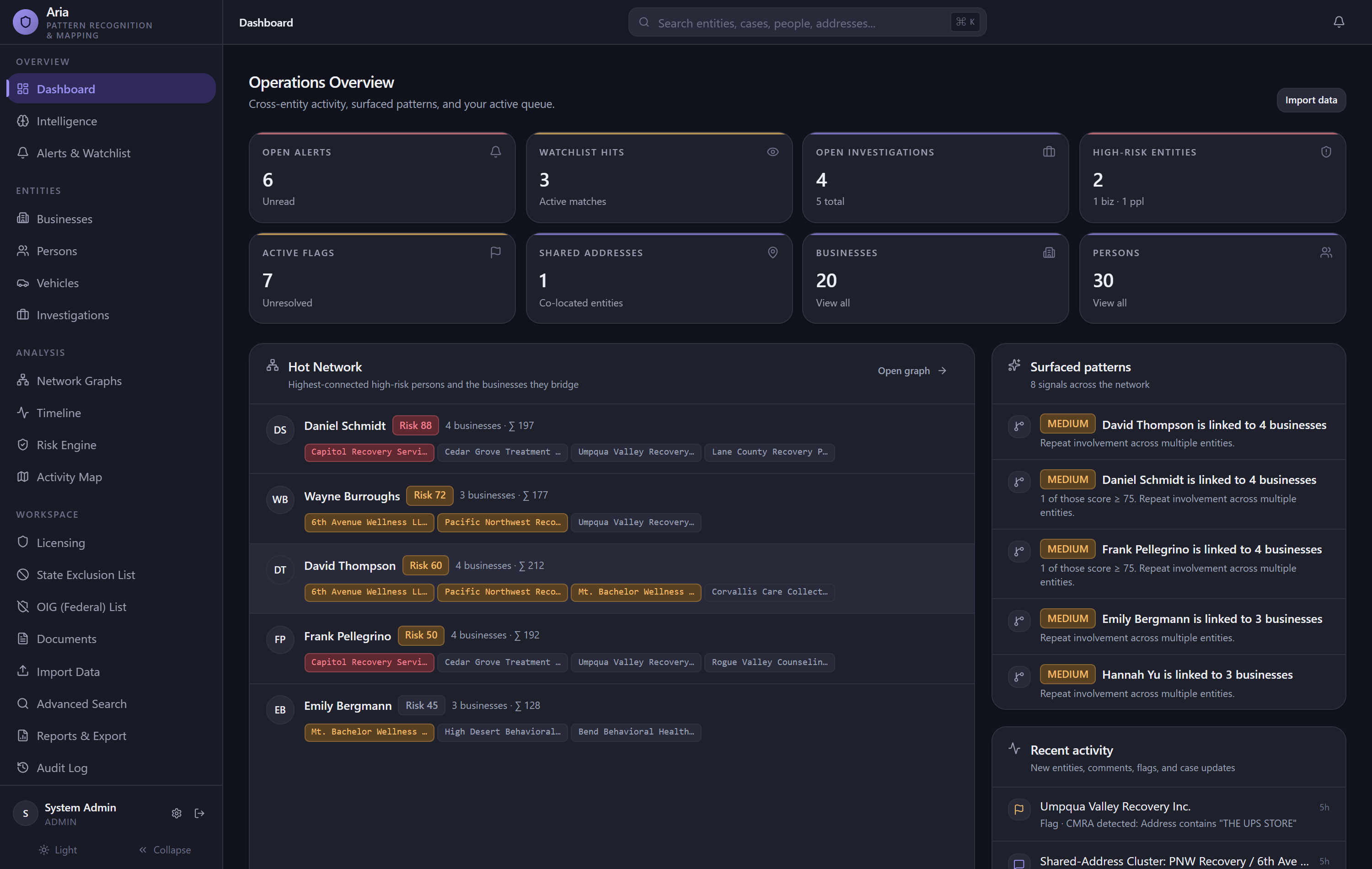
Task: Click shield icon on High-Risk Entities card
Action: (x=1326, y=151)
